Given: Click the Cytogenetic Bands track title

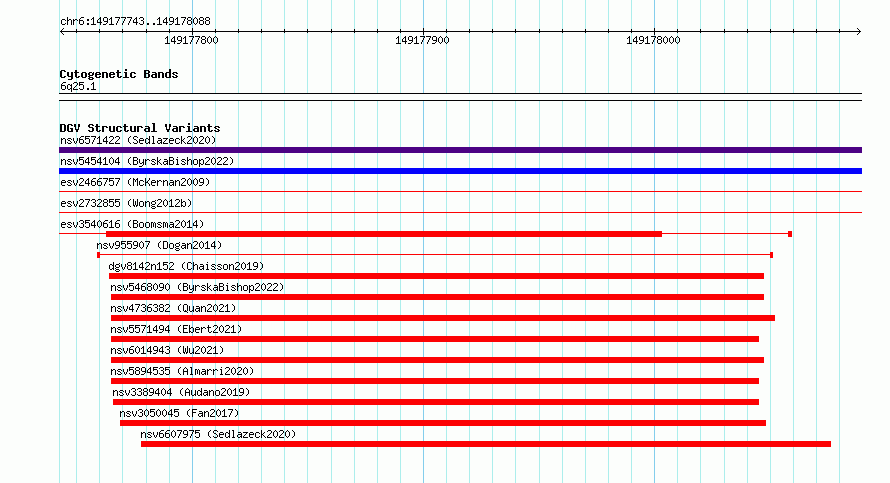Looking at the screenshot, I should (119, 74).
